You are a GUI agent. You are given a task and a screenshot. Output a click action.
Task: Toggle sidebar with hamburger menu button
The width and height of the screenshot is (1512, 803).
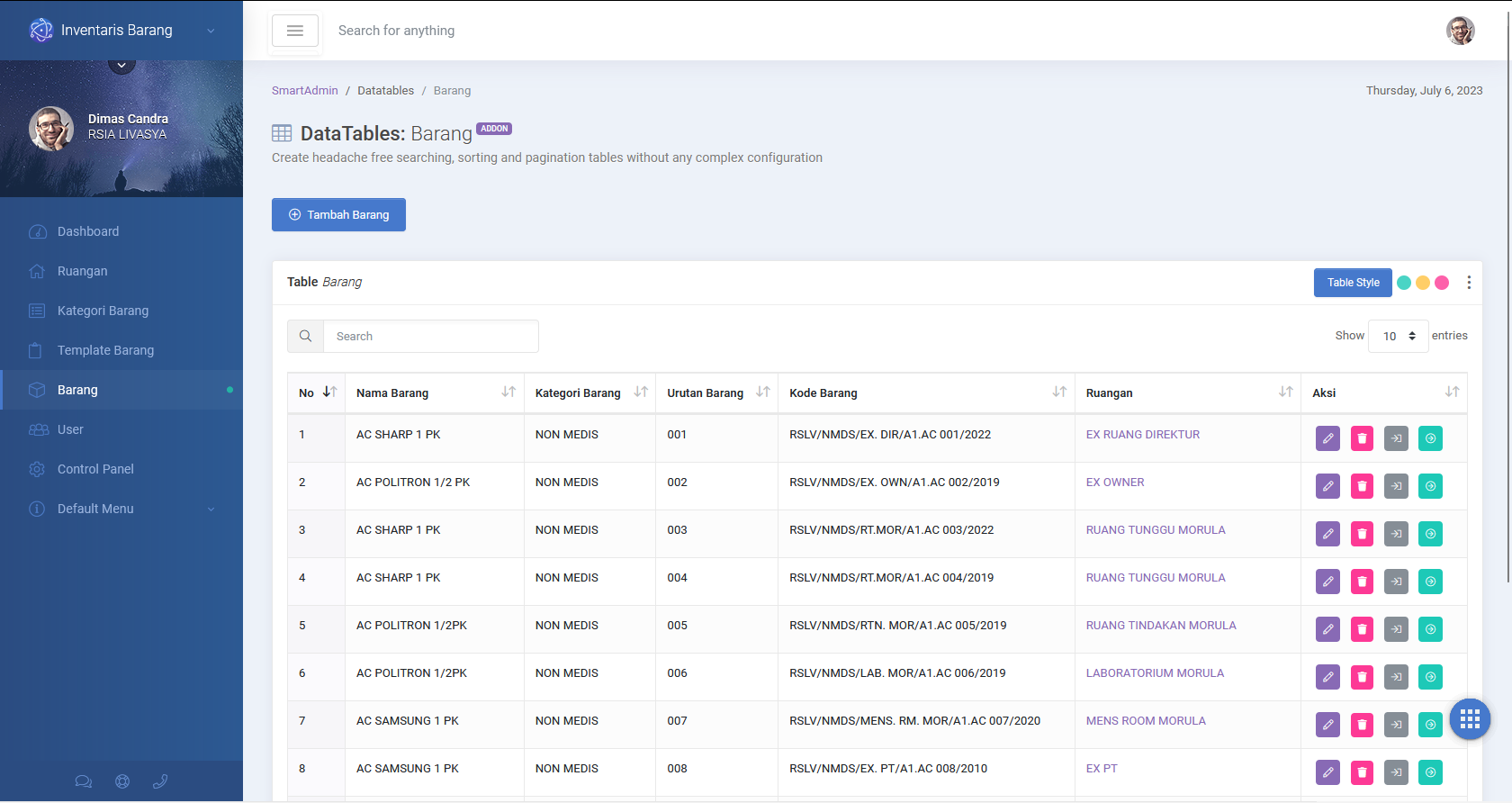(295, 31)
